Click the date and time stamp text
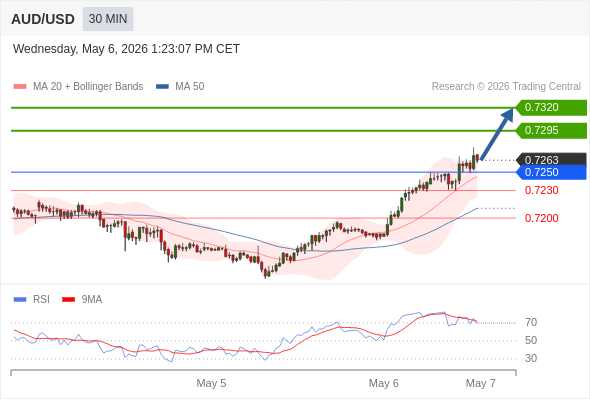590x400 pixels. [x=126, y=49]
